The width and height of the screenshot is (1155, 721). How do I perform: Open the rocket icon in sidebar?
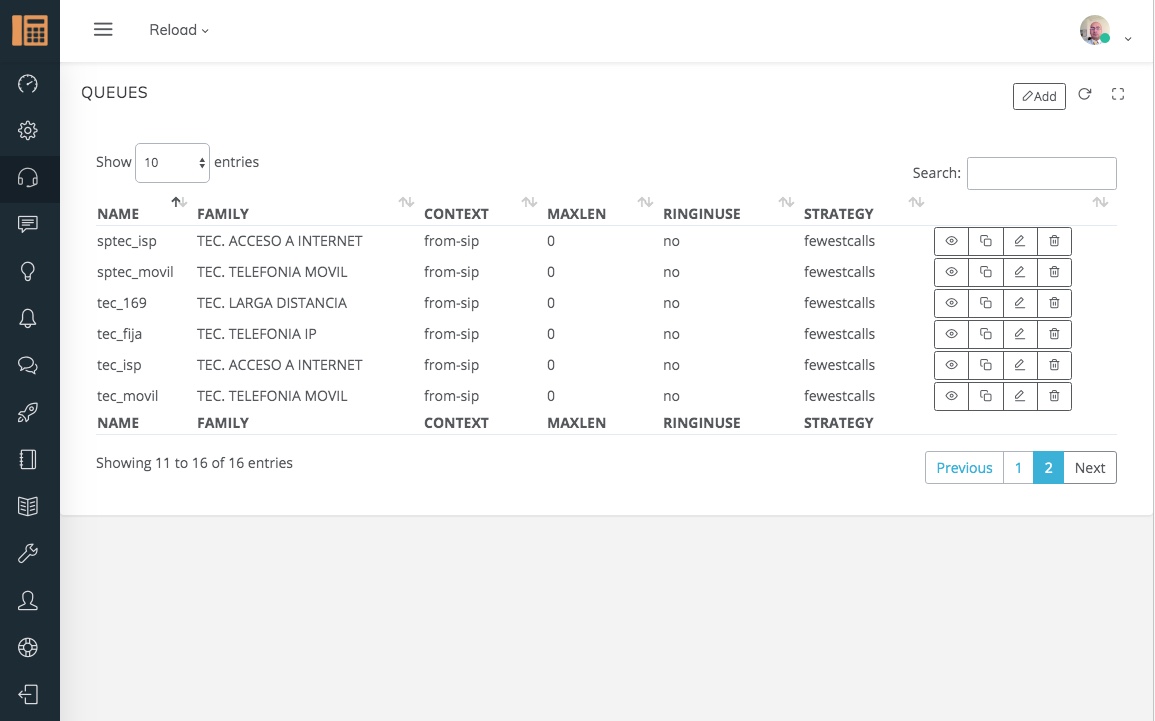(28, 412)
